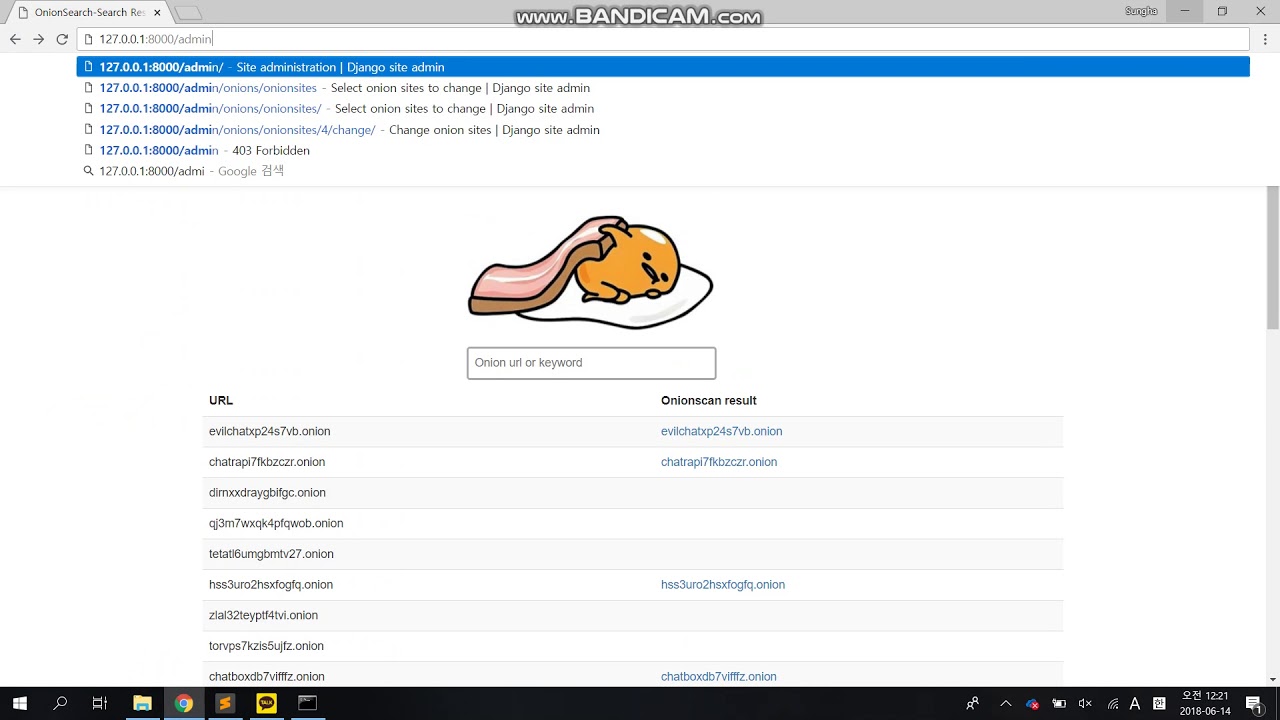The width and height of the screenshot is (1280, 720).
Task: Choose onionsites/4/change suggestion
Action: pyautogui.click(x=663, y=130)
